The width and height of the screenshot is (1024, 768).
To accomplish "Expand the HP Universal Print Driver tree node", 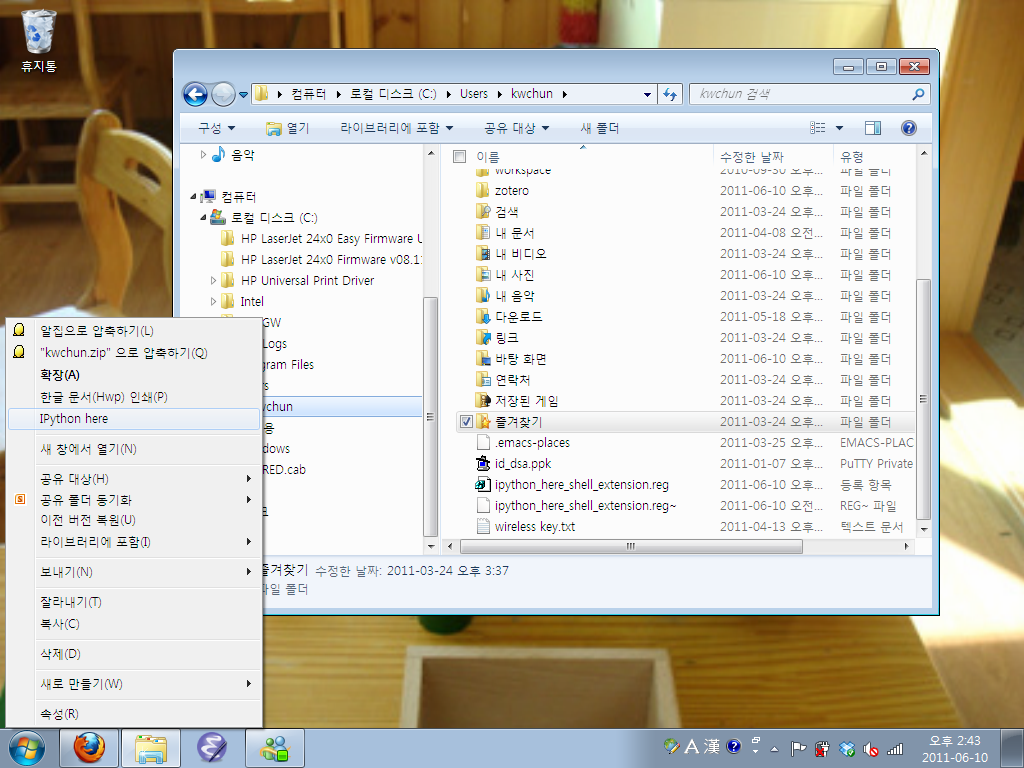I will [211, 280].
